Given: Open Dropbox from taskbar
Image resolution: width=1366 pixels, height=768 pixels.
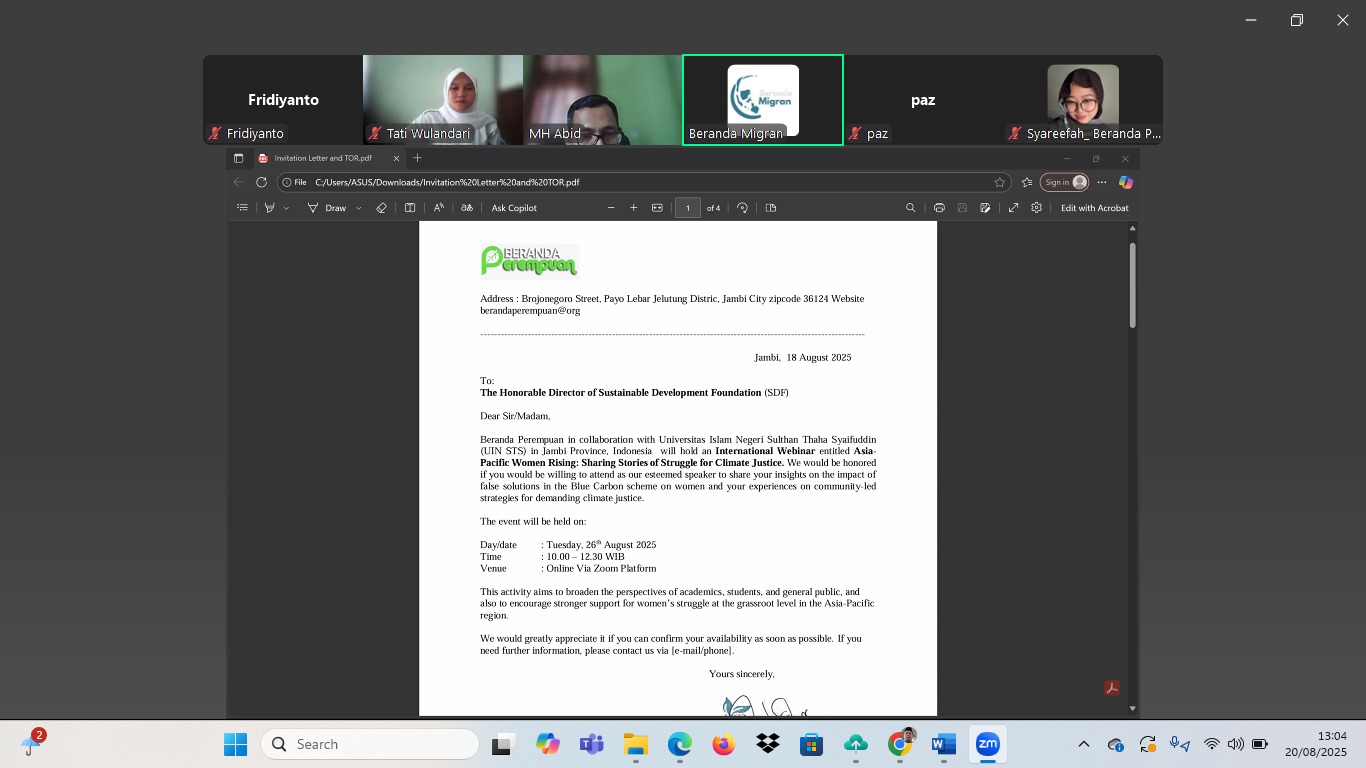Looking at the screenshot, I should (767, 744).
